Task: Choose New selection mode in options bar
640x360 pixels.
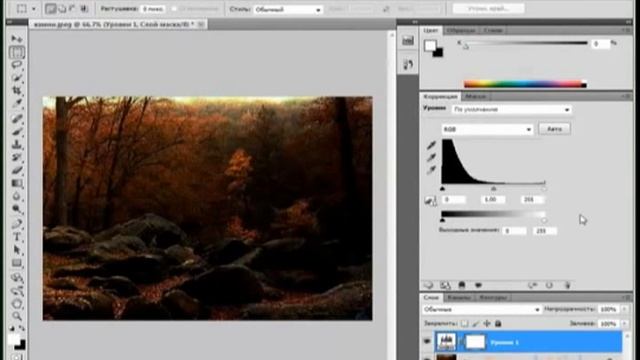Action: [x=50, y=9]
